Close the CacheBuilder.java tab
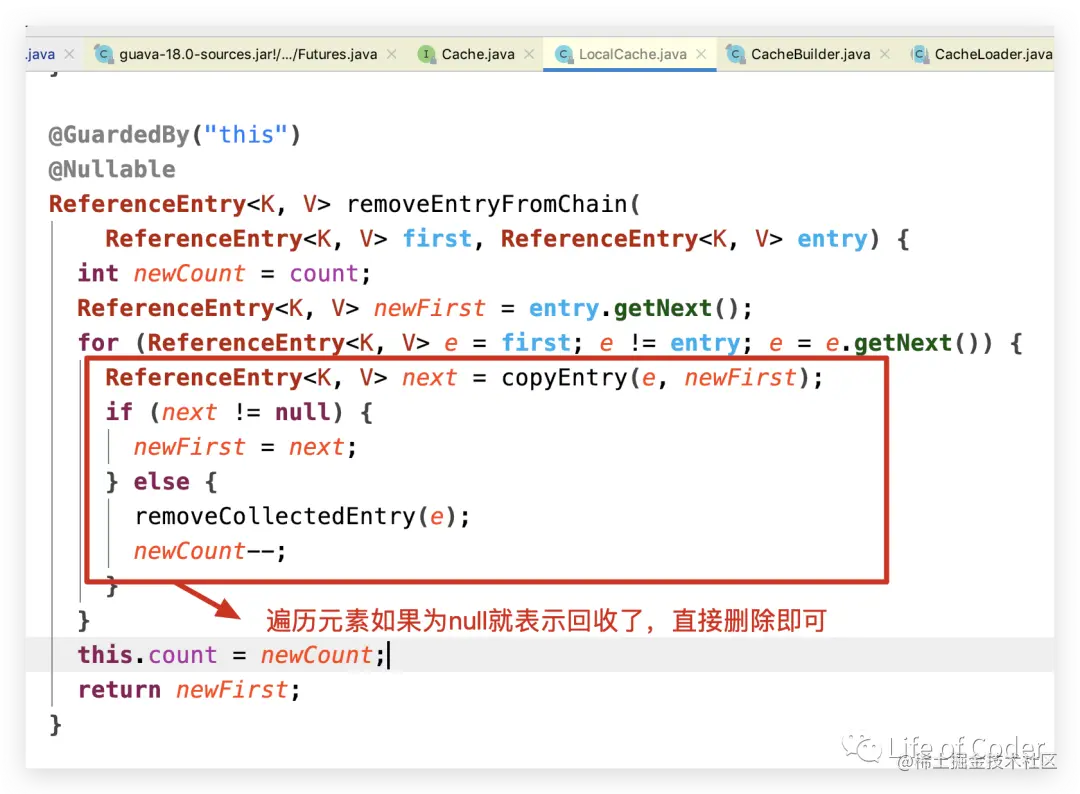The image size is (1080, 794). click(x=885, y=54)
